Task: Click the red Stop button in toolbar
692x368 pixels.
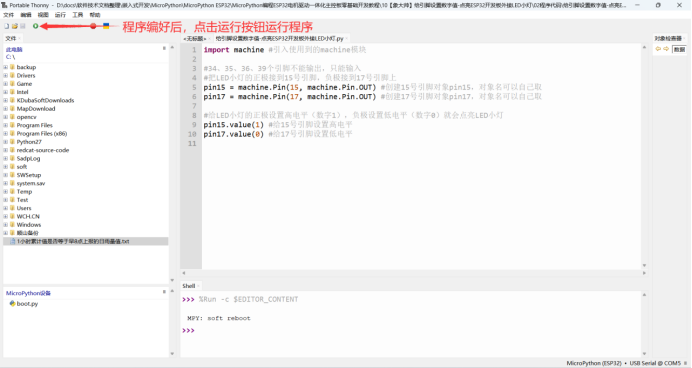Action: pyautogui.click(x=93, y=26)
